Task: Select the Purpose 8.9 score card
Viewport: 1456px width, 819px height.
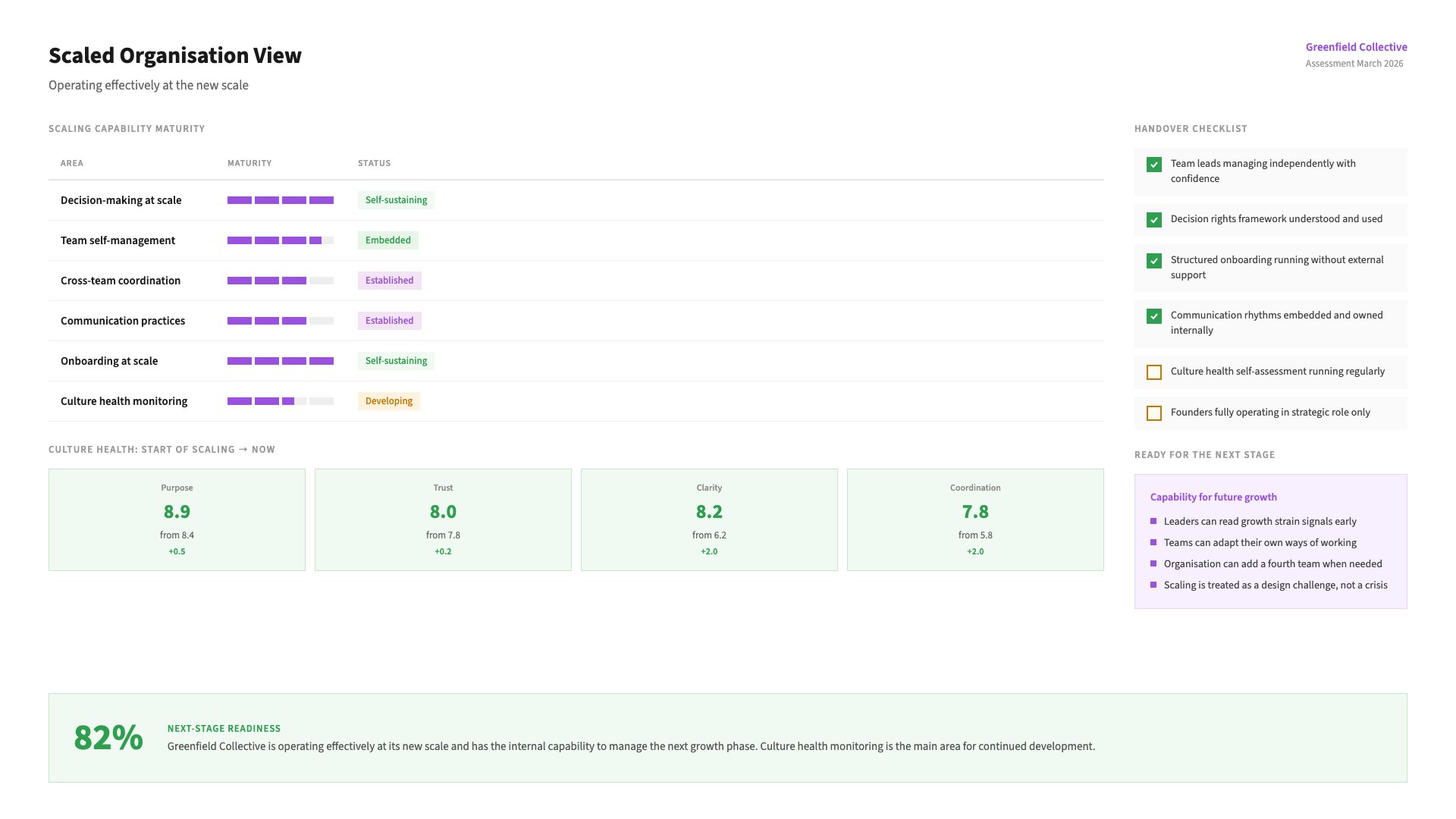Action: pyautogui.click(x=177, y=519)
